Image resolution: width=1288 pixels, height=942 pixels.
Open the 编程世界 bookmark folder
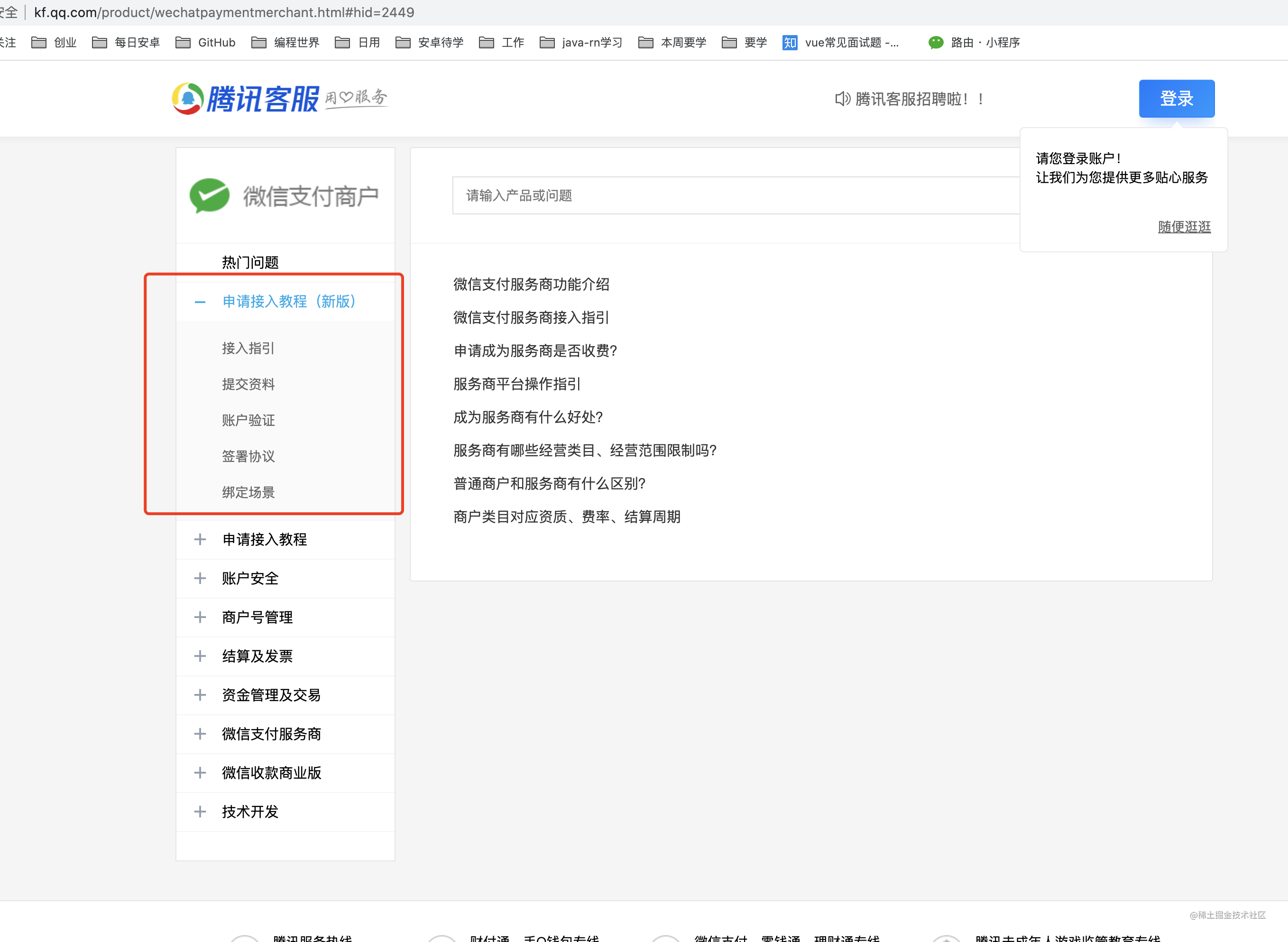click(x=285, y=42)
